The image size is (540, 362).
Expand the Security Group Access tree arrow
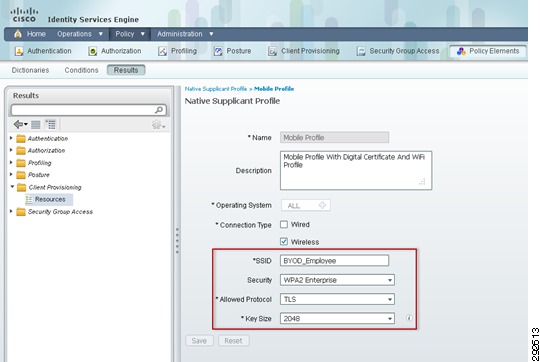pos(11,211)
